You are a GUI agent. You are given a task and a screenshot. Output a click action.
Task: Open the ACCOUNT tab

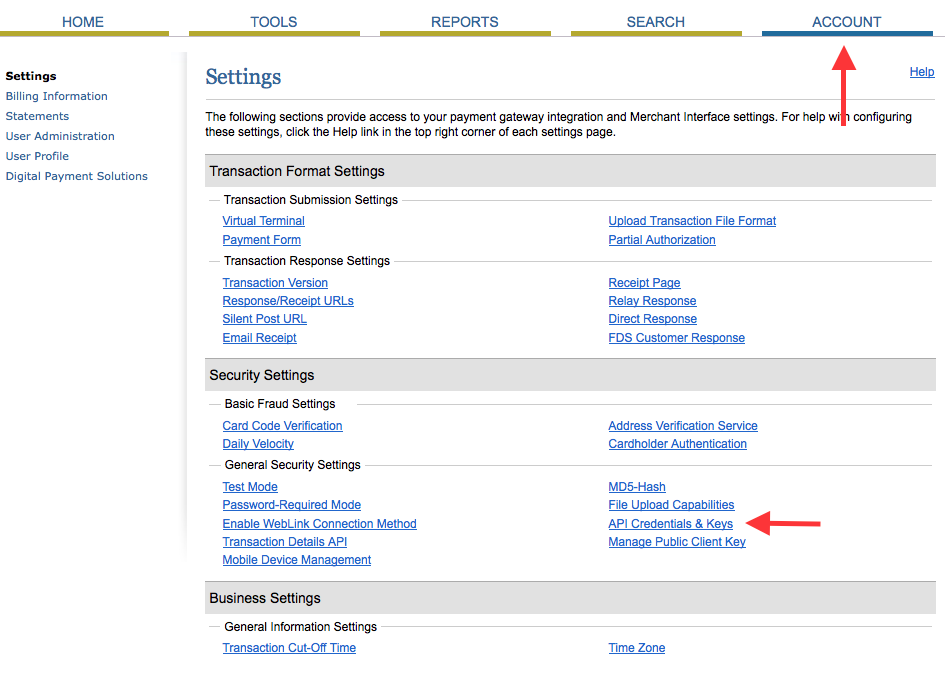tap(846, 22)
